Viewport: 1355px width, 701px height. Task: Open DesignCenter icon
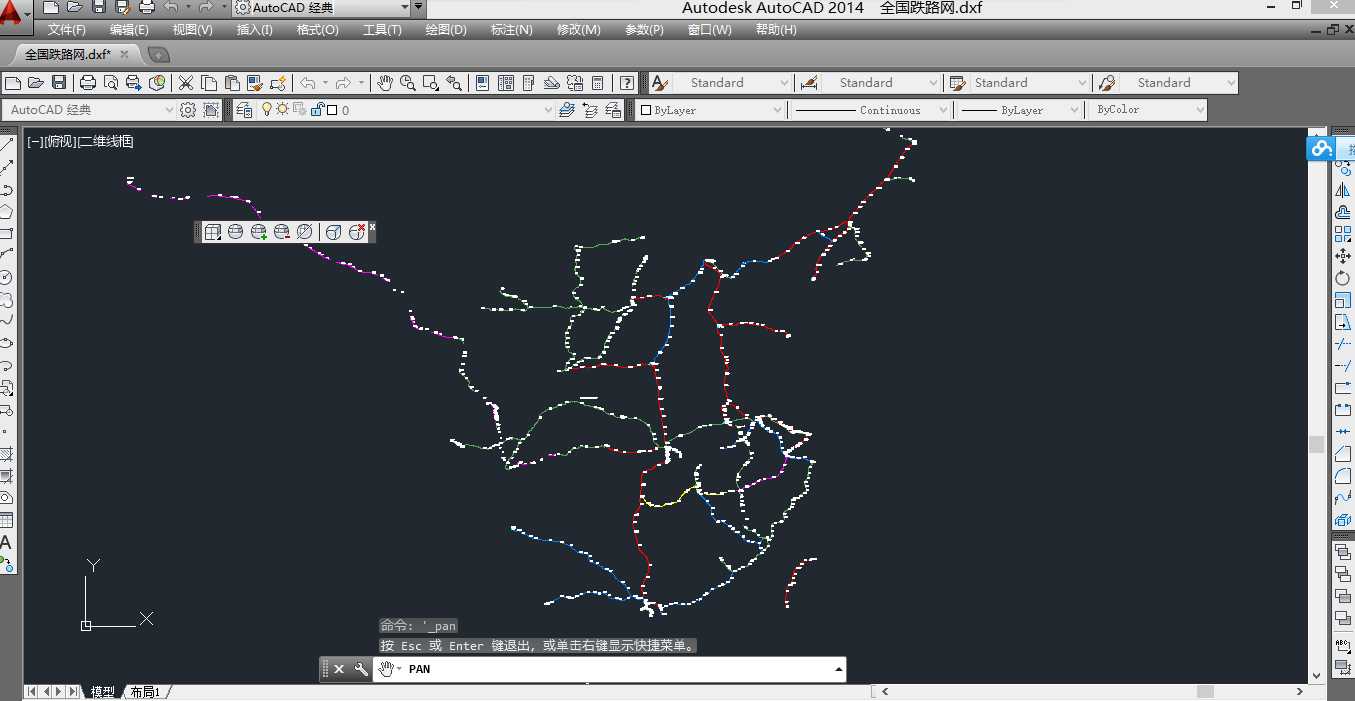tap(506, 83)
